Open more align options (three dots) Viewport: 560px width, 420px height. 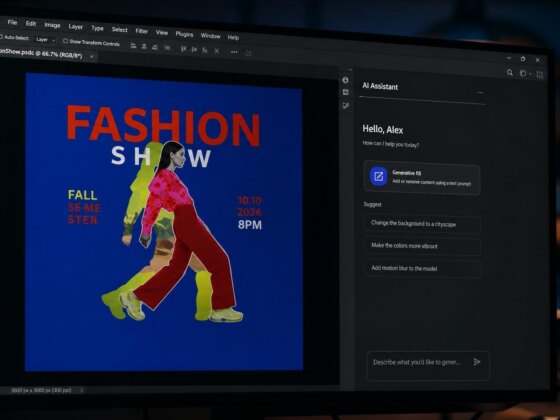tap(234, 52)
